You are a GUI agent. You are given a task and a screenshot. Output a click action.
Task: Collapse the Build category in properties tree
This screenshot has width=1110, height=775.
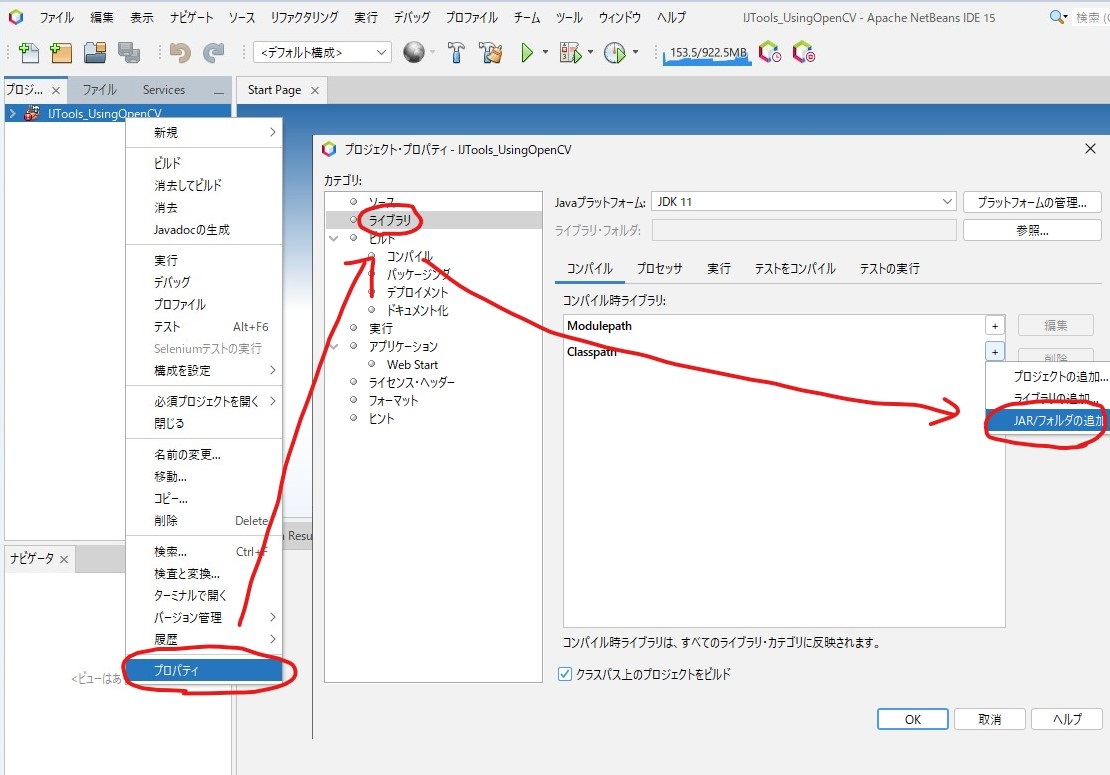pyautogui.click(x=333, y=239)
